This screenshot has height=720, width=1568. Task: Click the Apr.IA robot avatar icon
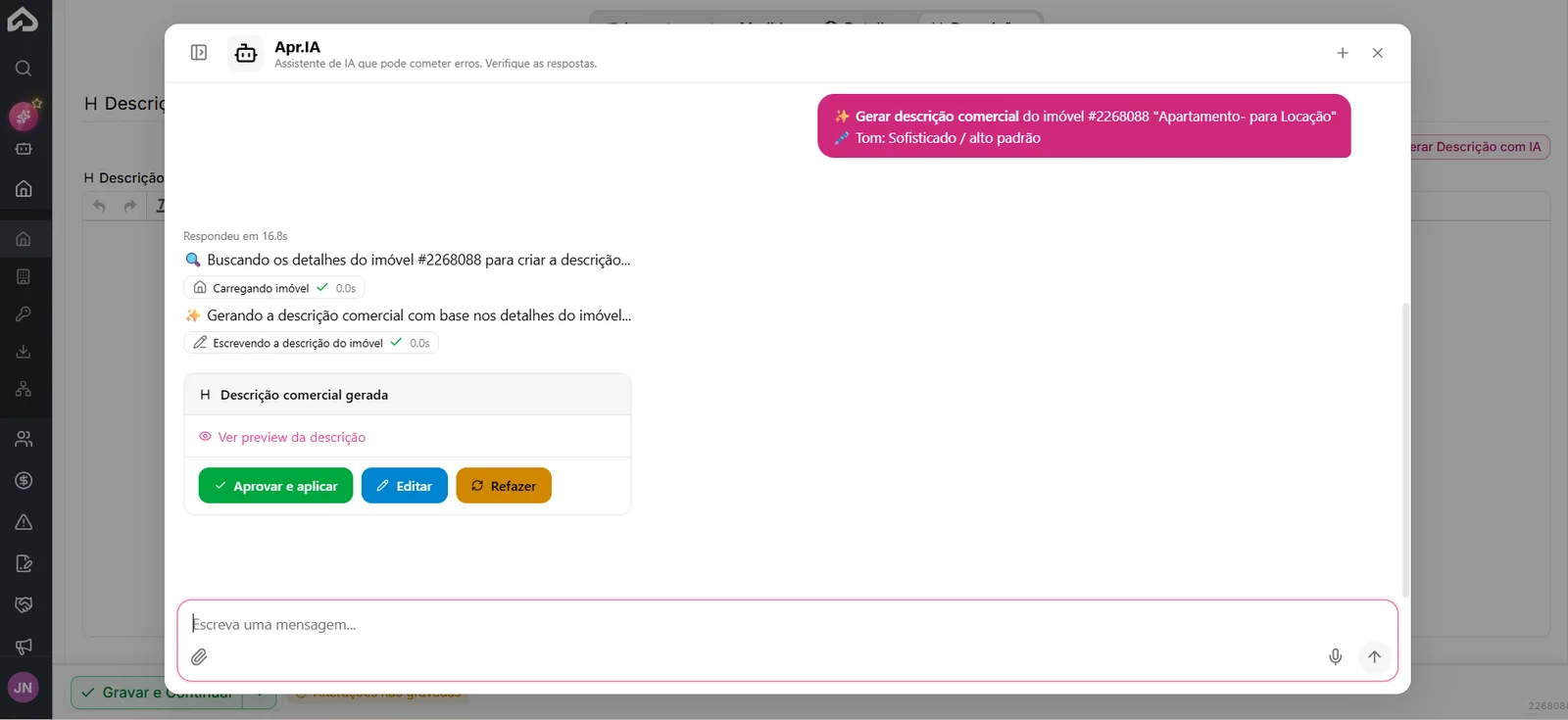click(x=246, y=53)
